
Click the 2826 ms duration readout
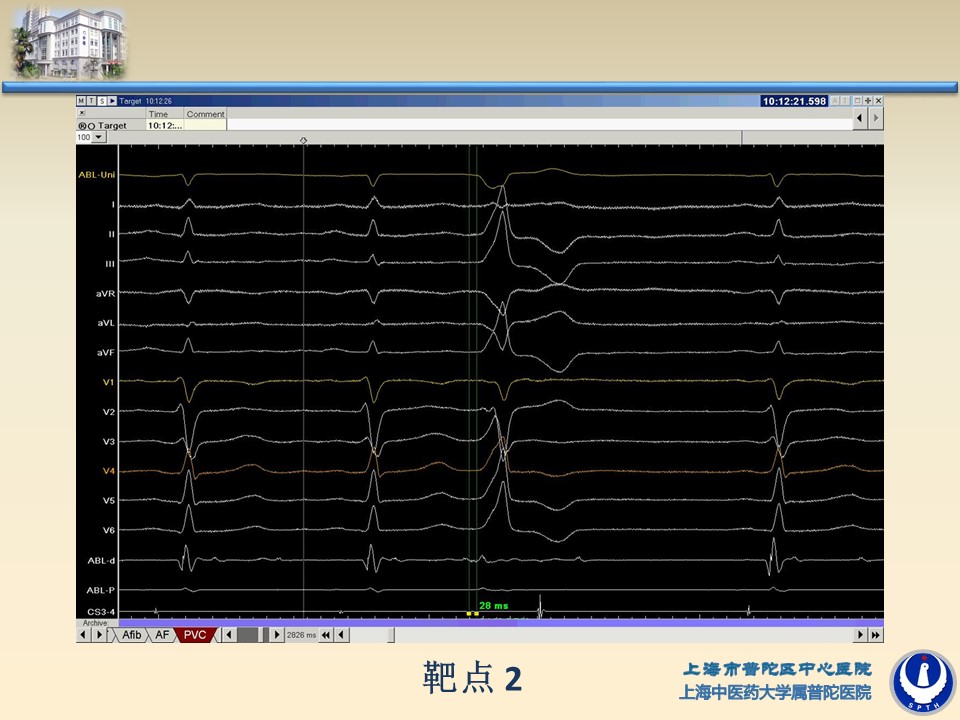(301, 635)
